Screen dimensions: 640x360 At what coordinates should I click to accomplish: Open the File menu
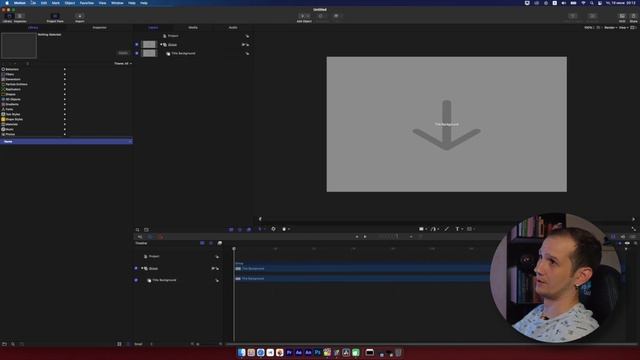tap(33, 3)
